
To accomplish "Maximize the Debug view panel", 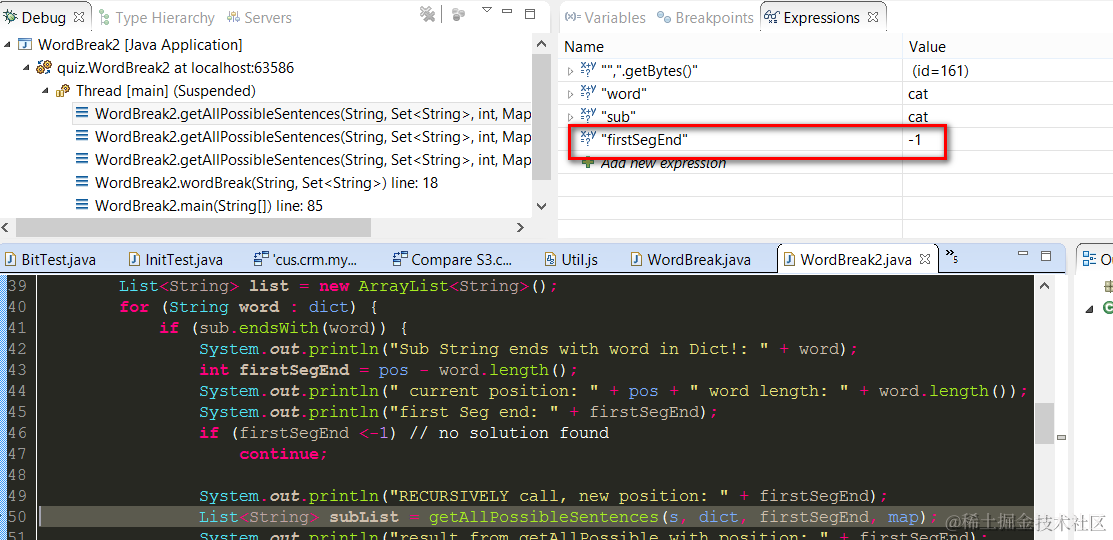I will click(530, 13).
